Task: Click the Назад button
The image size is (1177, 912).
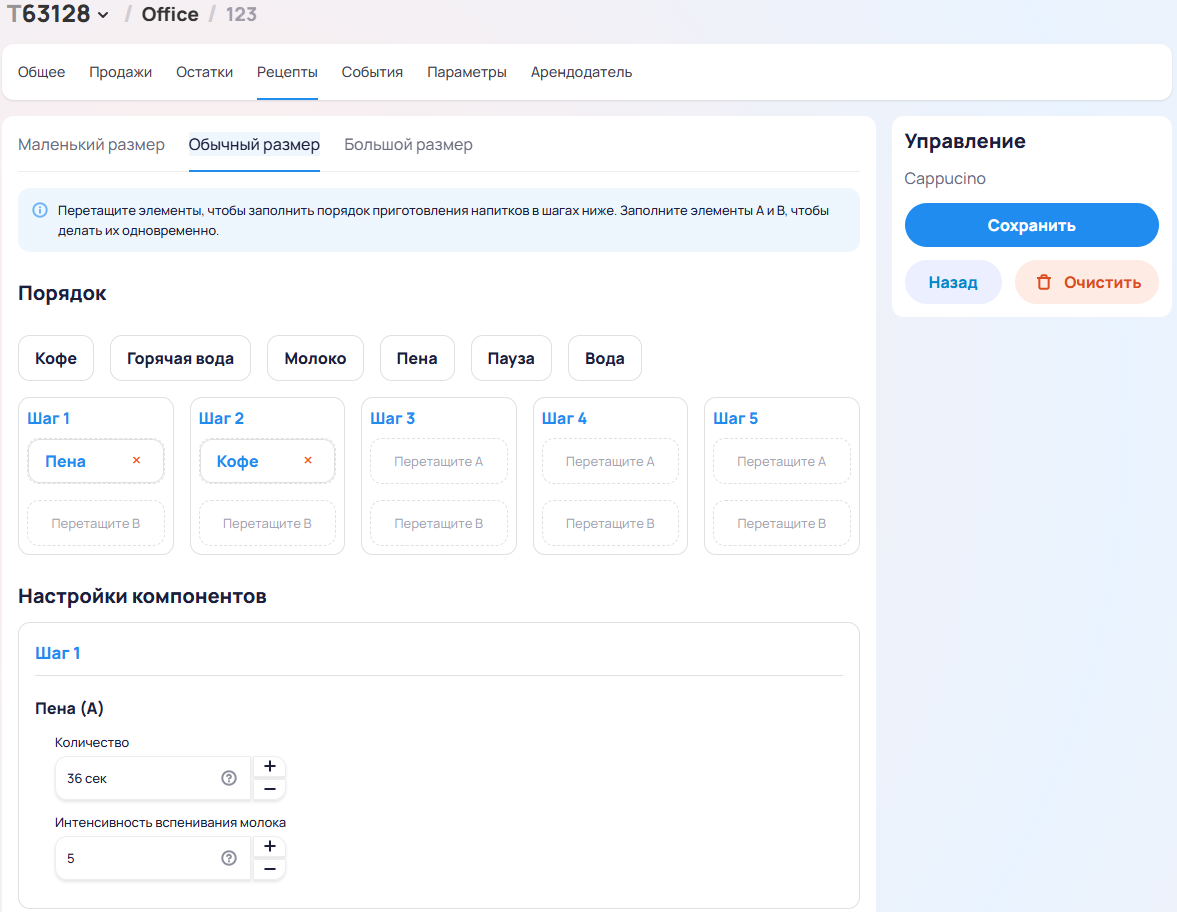Action: [x=952, y=282]
